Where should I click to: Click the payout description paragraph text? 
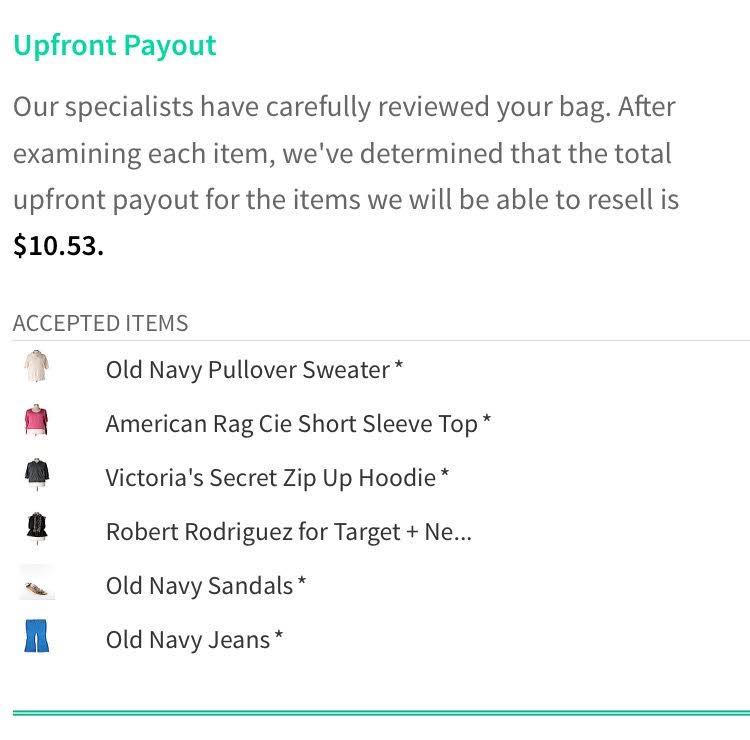[345, 154]
